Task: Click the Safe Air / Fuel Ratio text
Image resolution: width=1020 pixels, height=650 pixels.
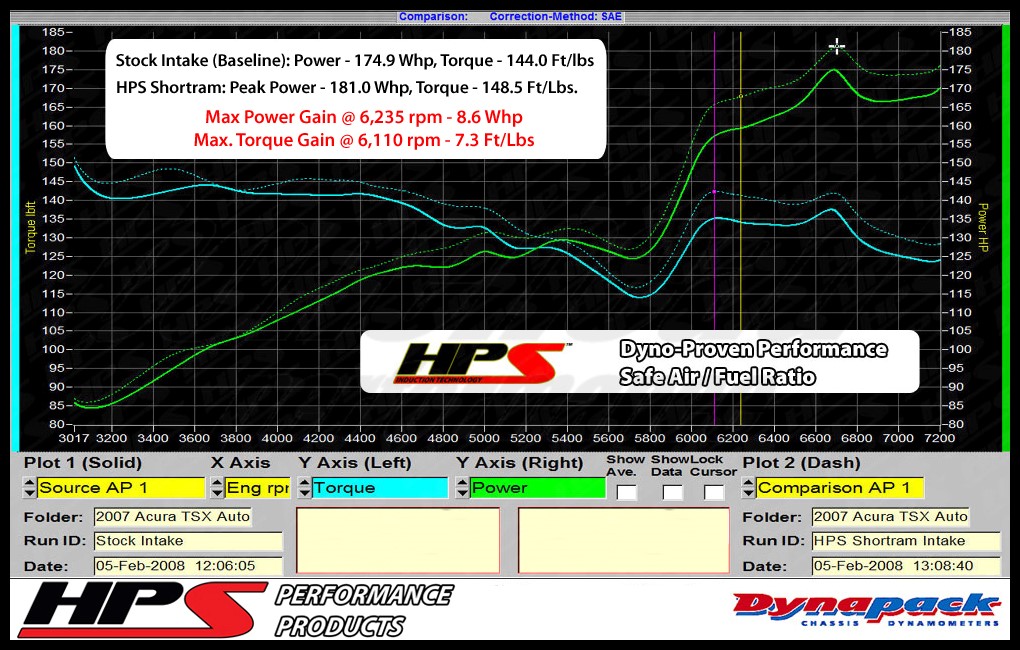Action: point(717,377)
